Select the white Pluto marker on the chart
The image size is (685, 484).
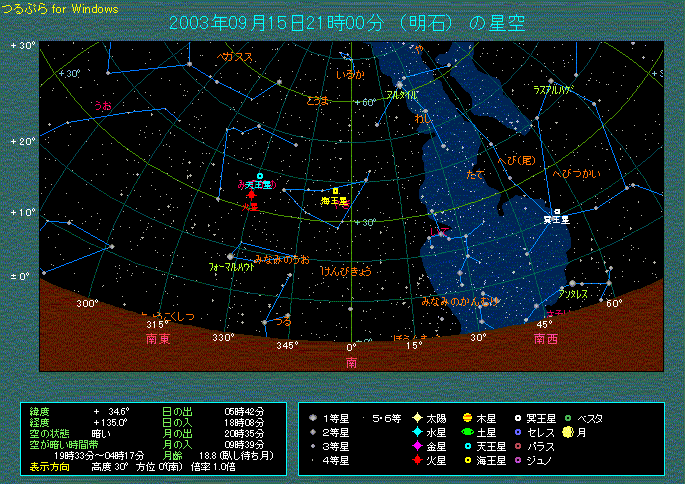tap(557, 211)
